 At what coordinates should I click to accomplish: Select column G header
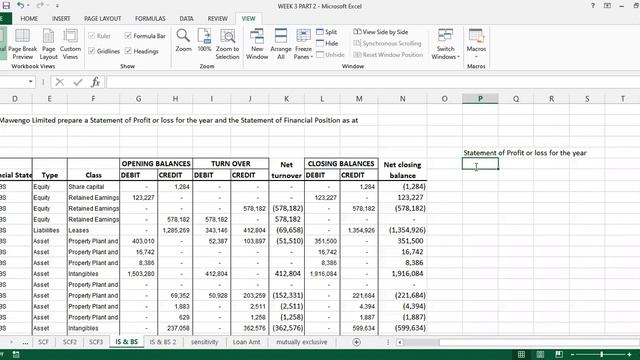pos(138,99)
